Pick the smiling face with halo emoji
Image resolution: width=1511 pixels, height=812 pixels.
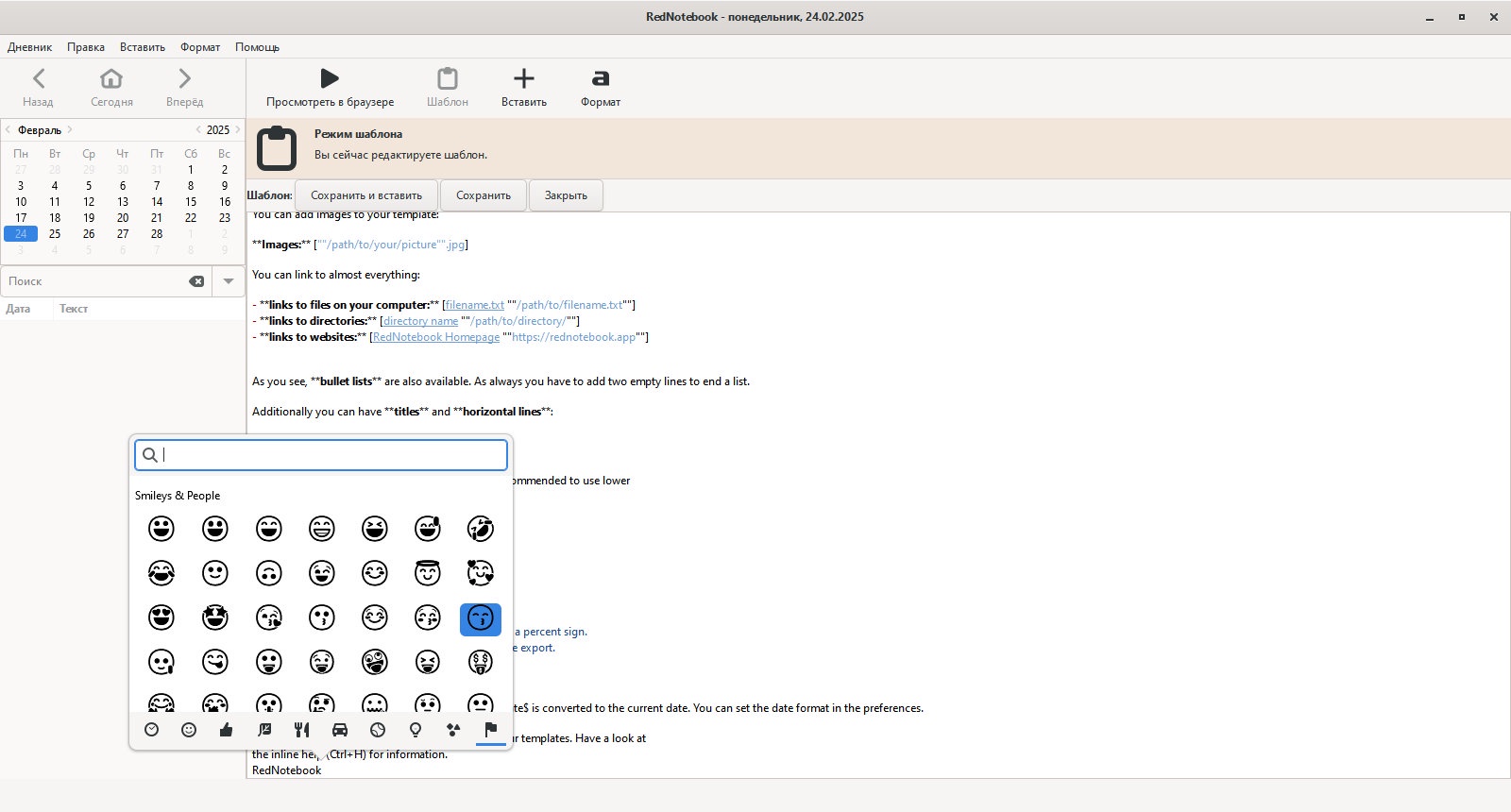tap(428, 572)
